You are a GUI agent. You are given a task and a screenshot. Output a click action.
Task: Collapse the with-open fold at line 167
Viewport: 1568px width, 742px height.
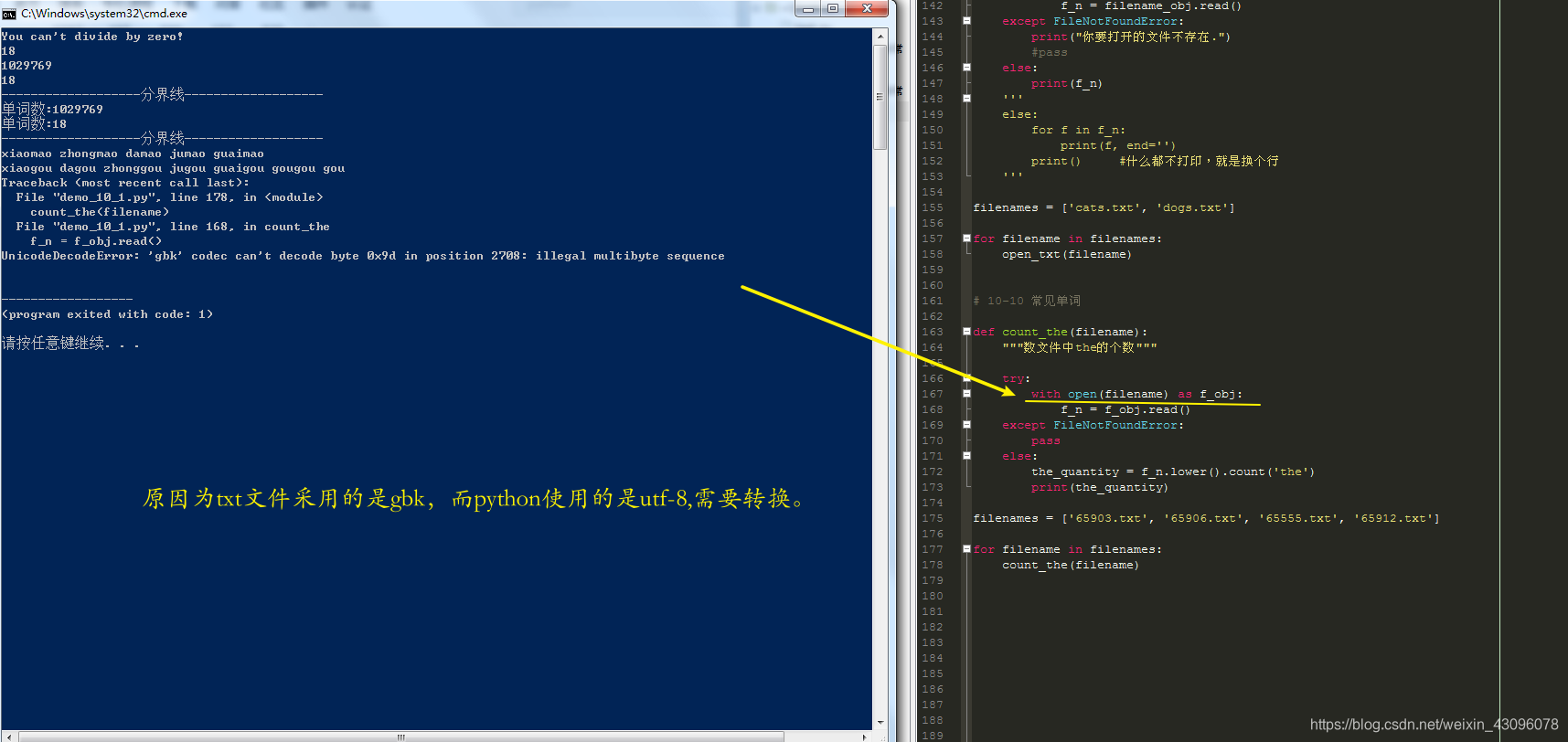coord(966,394)
